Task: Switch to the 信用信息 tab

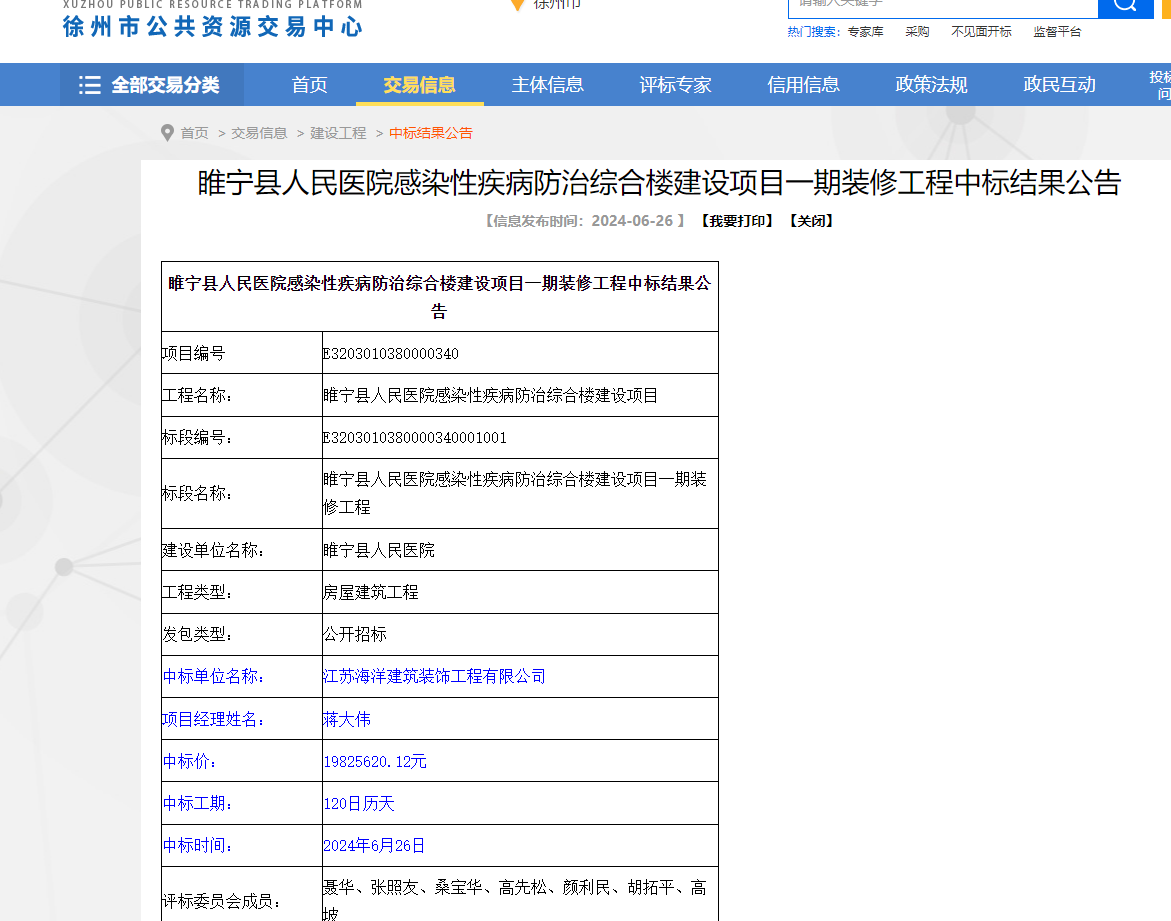Action: (x=803, y=85)
